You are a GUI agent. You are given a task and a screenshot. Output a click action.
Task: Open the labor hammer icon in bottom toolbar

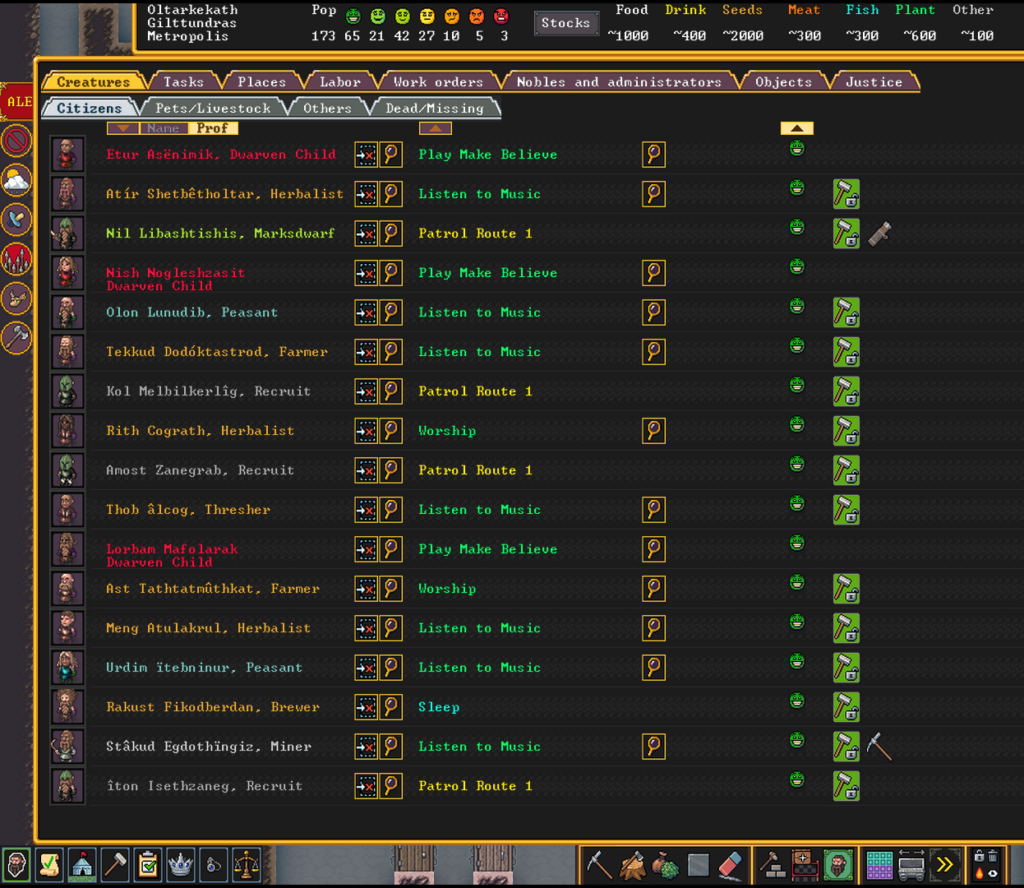point(116,864)
